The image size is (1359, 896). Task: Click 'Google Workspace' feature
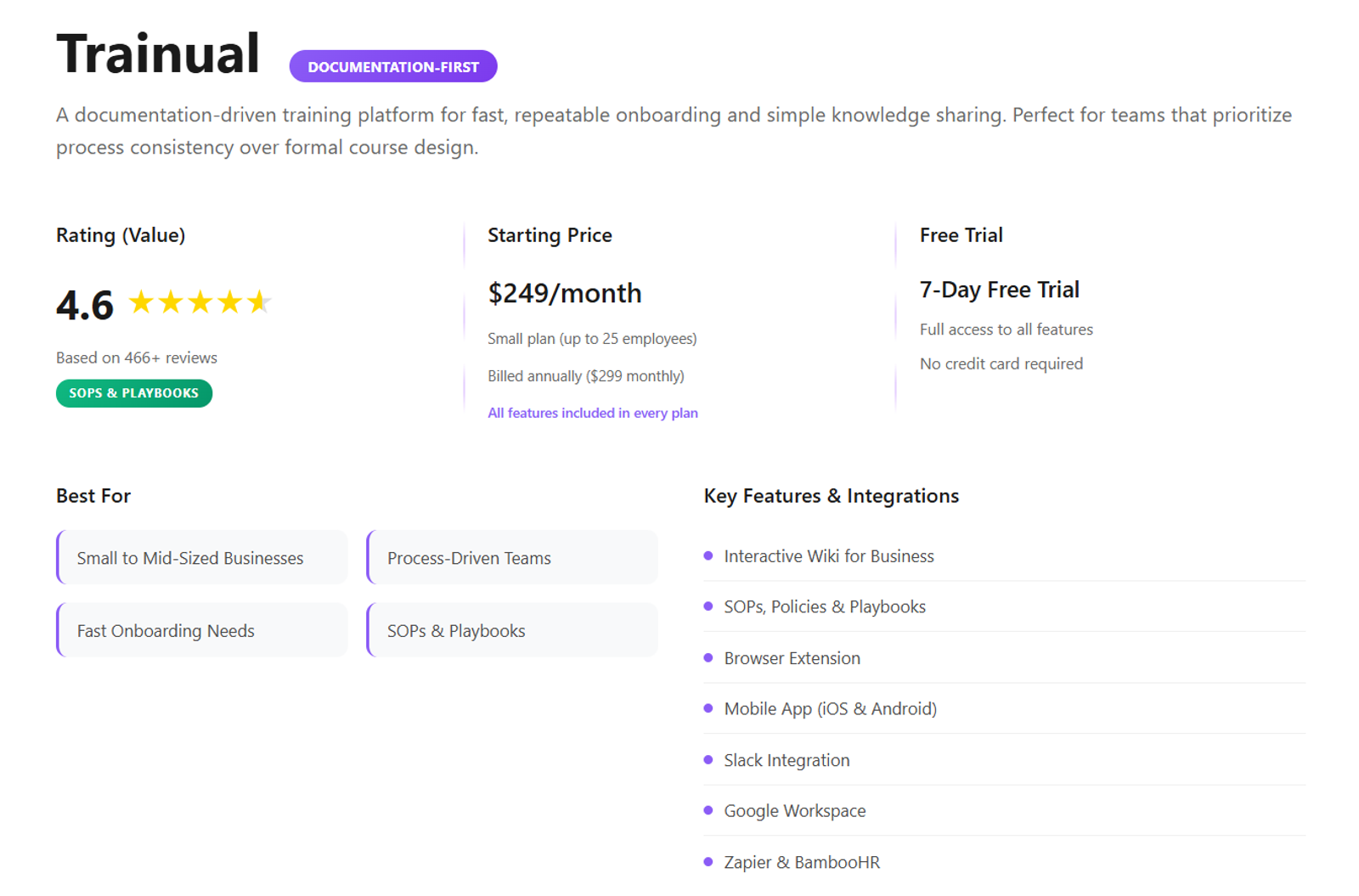(x=795, y=811)
